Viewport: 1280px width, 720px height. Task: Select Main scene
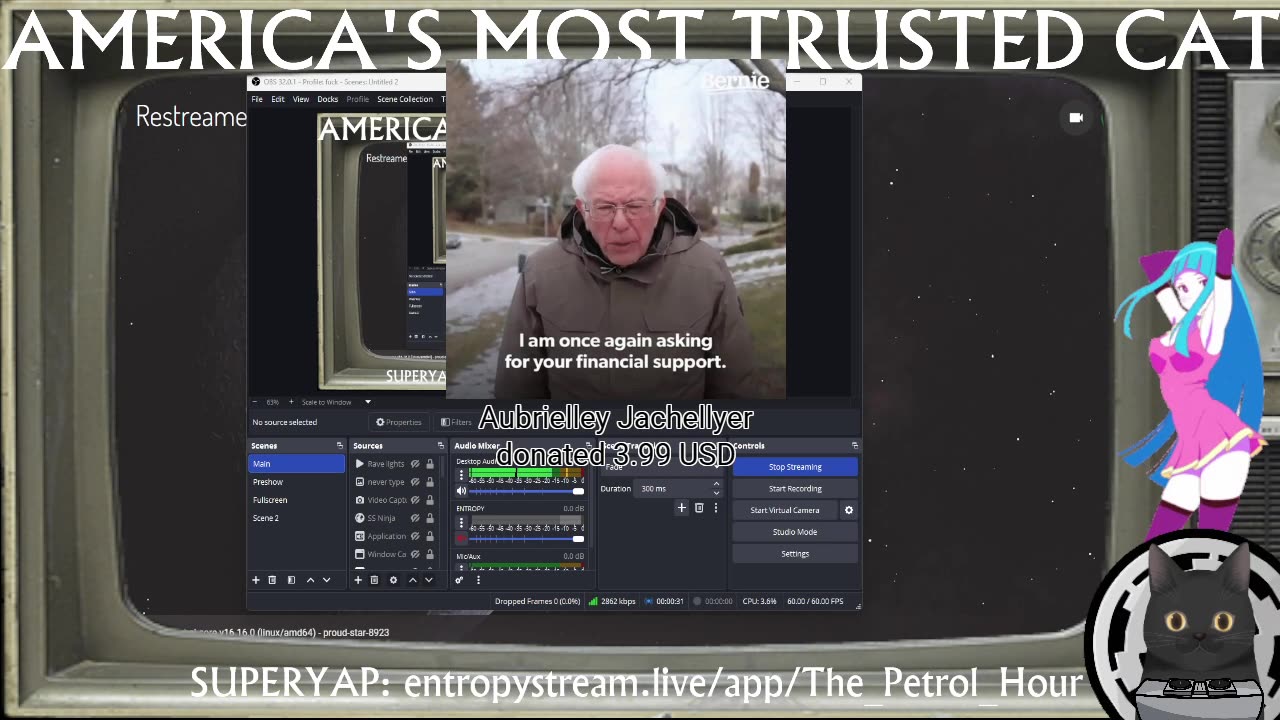click(x=296, y=464)
